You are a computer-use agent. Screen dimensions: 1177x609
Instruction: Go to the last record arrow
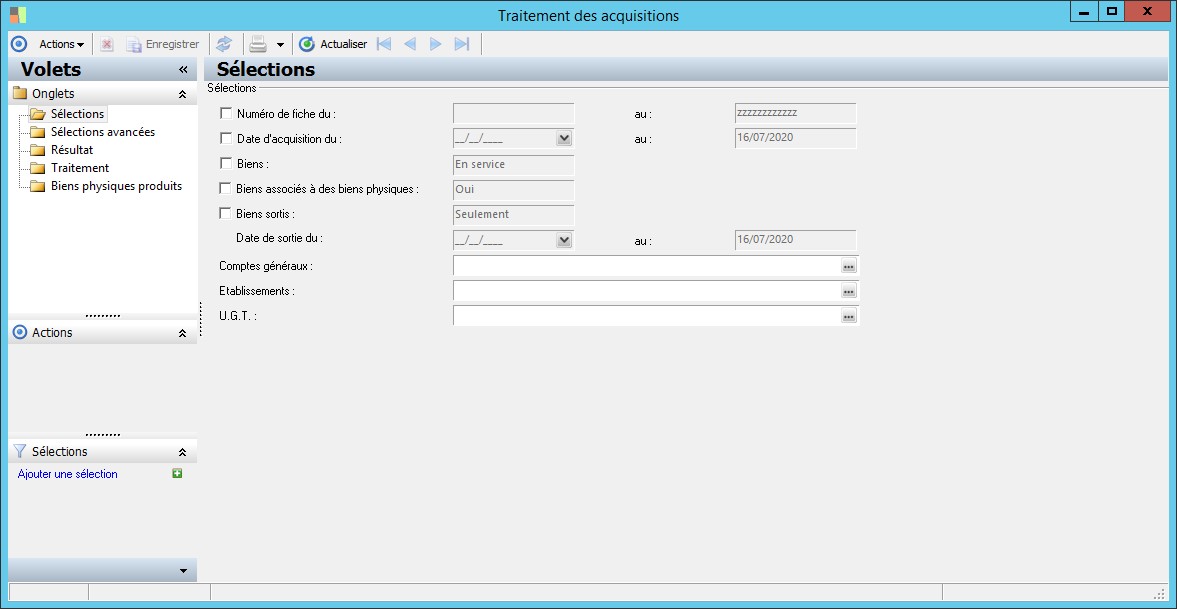coord(462,44)
